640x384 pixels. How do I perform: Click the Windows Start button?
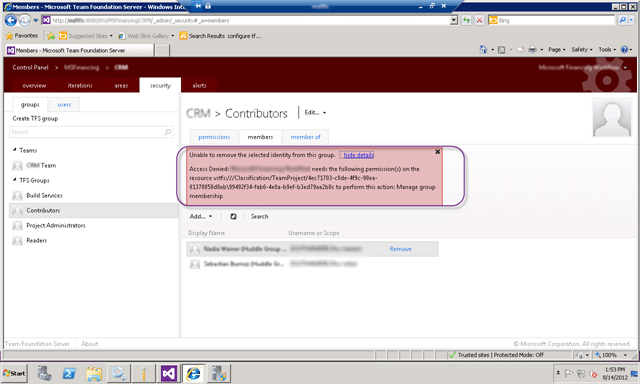click(x=14, y=373)
